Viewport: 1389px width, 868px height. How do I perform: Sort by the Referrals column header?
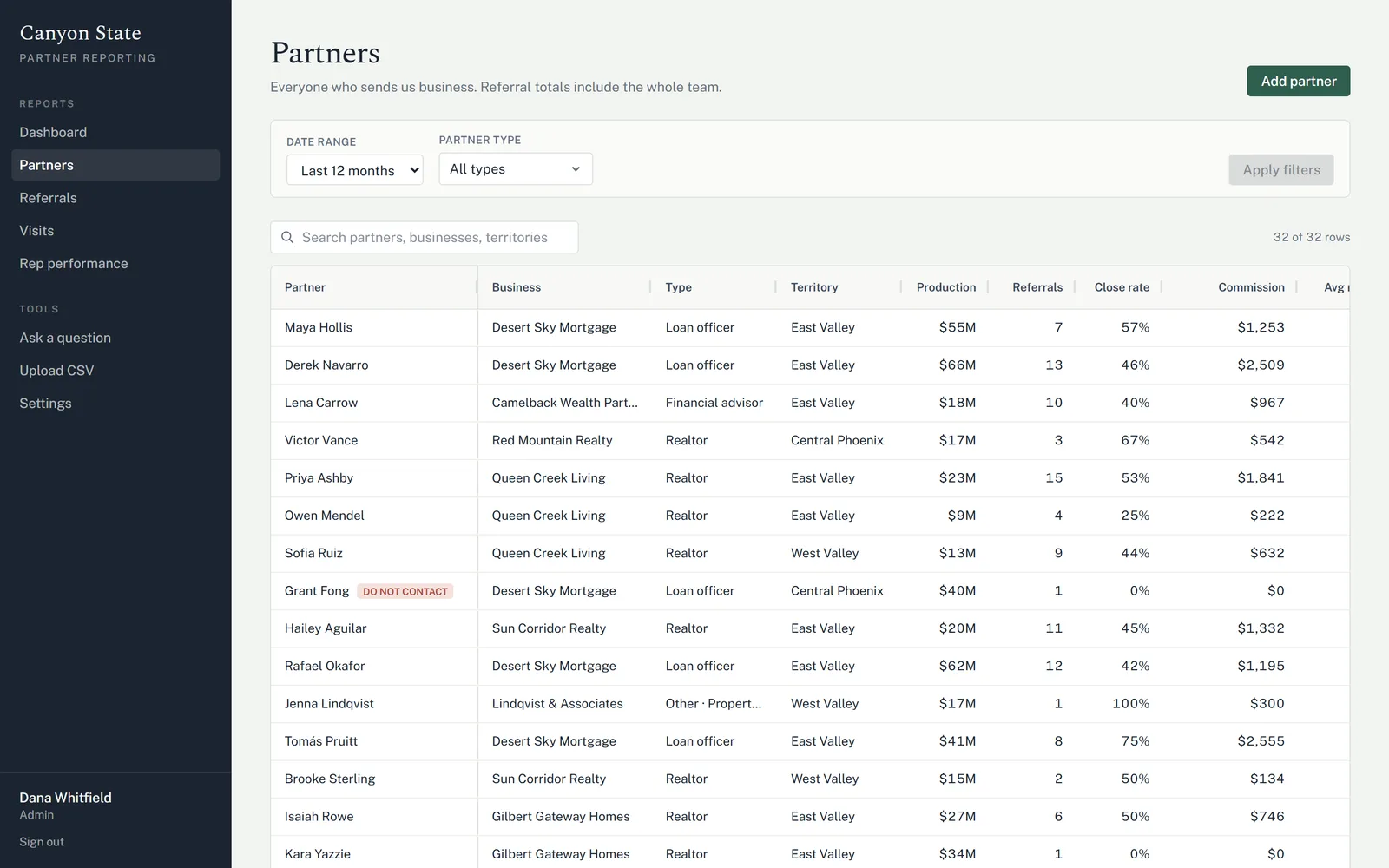1037,287
